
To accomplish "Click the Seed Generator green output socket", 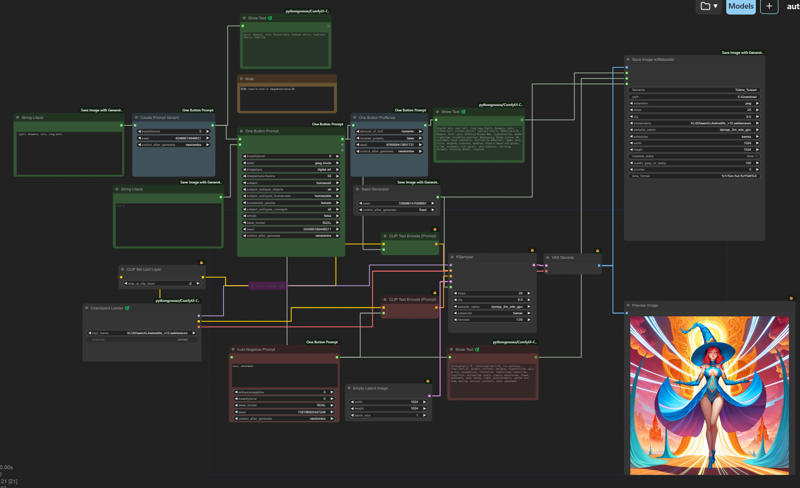I will [x=438, y=197].
